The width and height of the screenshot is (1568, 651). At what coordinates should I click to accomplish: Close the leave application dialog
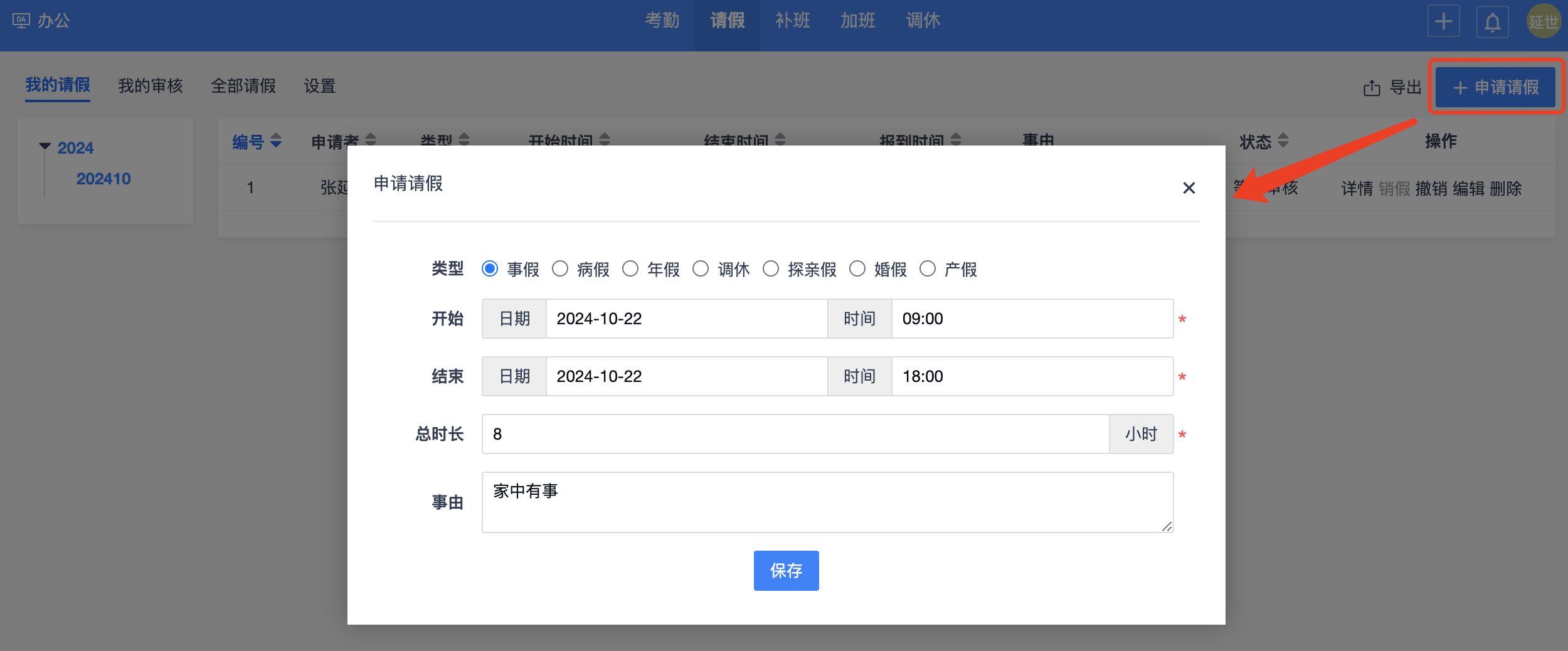tap(1188, 188)
